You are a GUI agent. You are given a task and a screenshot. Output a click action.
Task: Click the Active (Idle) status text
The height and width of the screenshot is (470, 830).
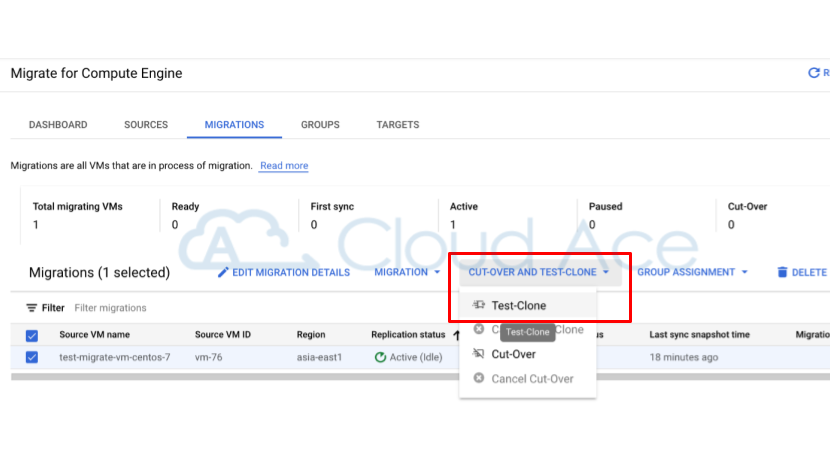click(416, 357)
